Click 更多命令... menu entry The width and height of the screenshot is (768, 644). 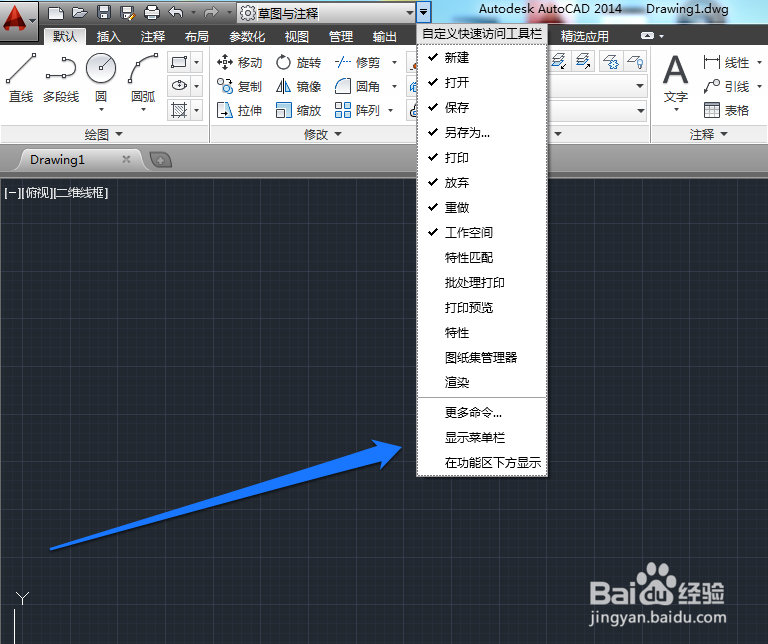(x=482, y=413)
